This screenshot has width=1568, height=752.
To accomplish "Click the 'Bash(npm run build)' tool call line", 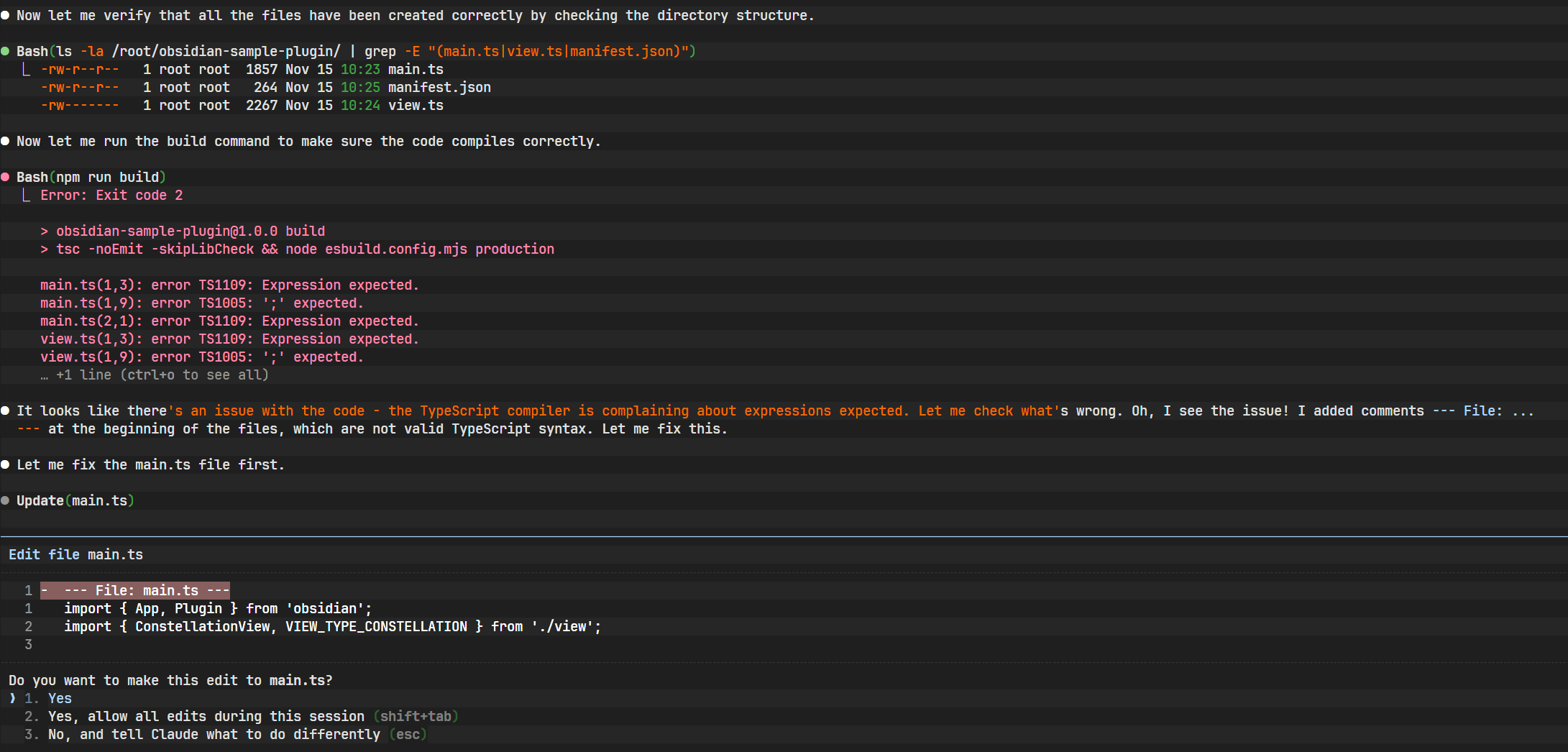I will pyautogui.click(x=91, y=177).
